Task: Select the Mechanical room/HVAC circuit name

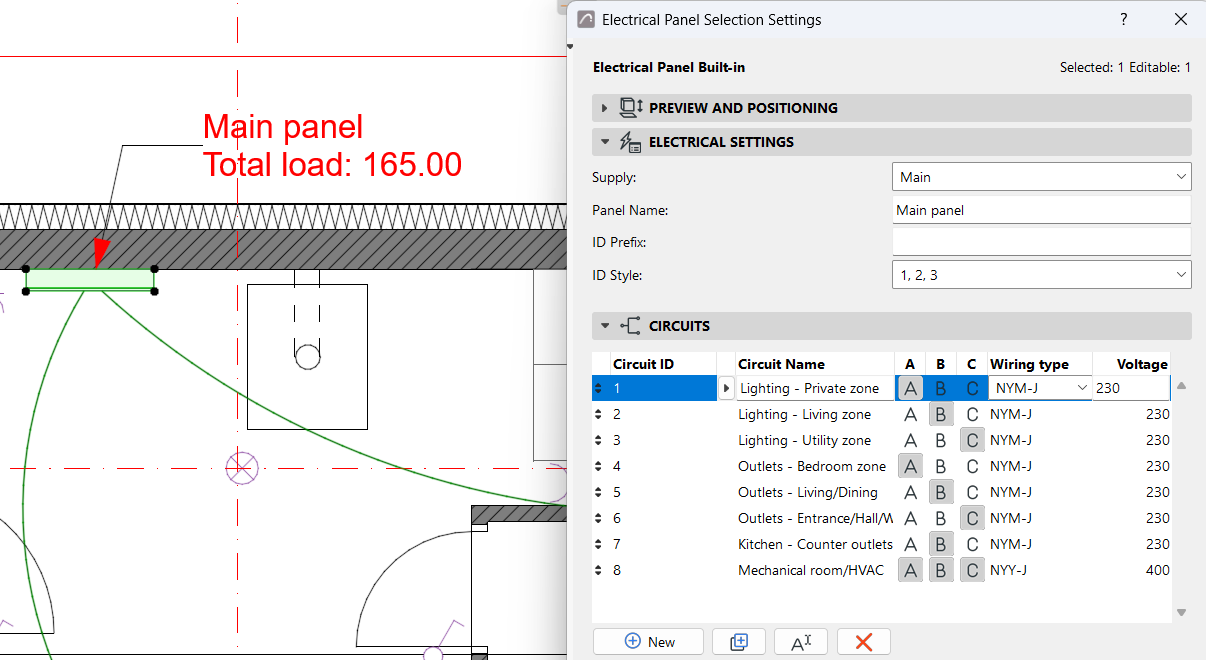Action: tap(811, 570)
